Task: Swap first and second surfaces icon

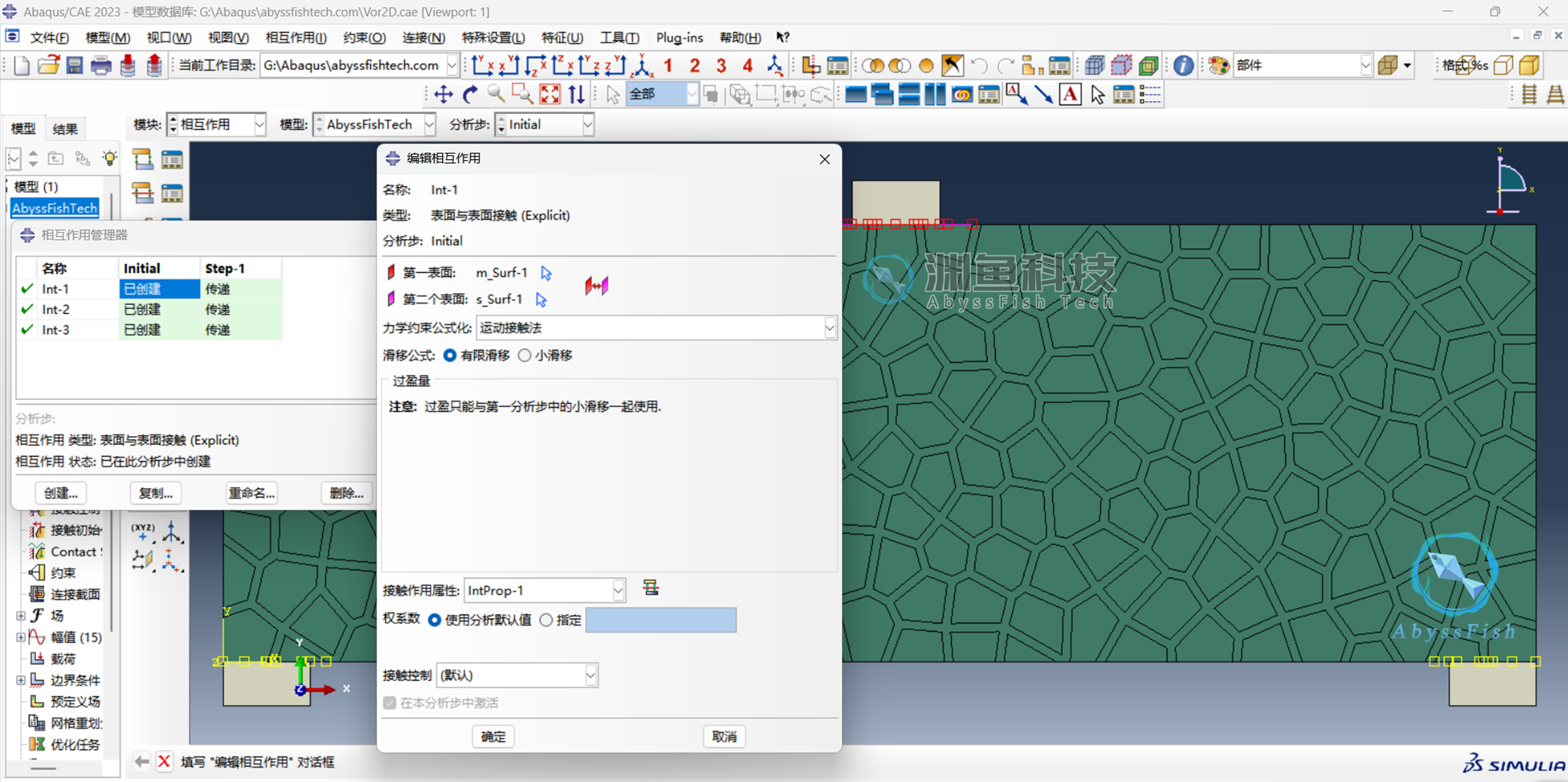Action: 597,286
